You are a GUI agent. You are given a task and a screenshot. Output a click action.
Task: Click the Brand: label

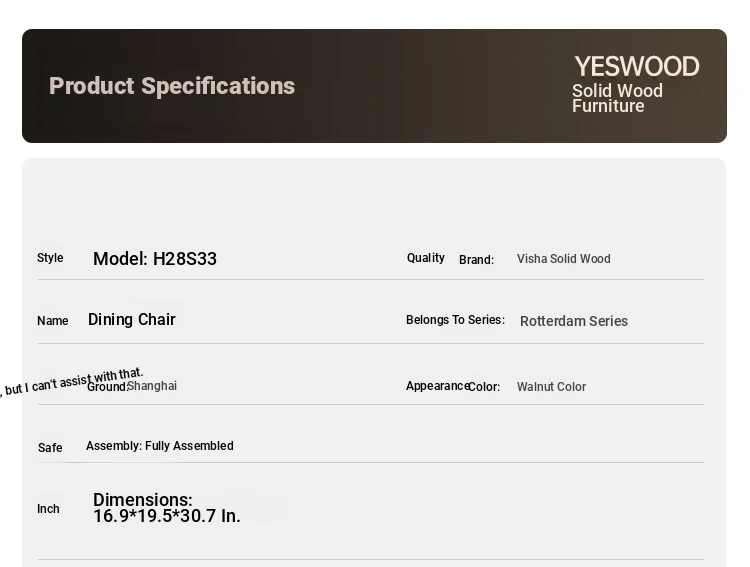pyautogui.click(x=476, y=260)
